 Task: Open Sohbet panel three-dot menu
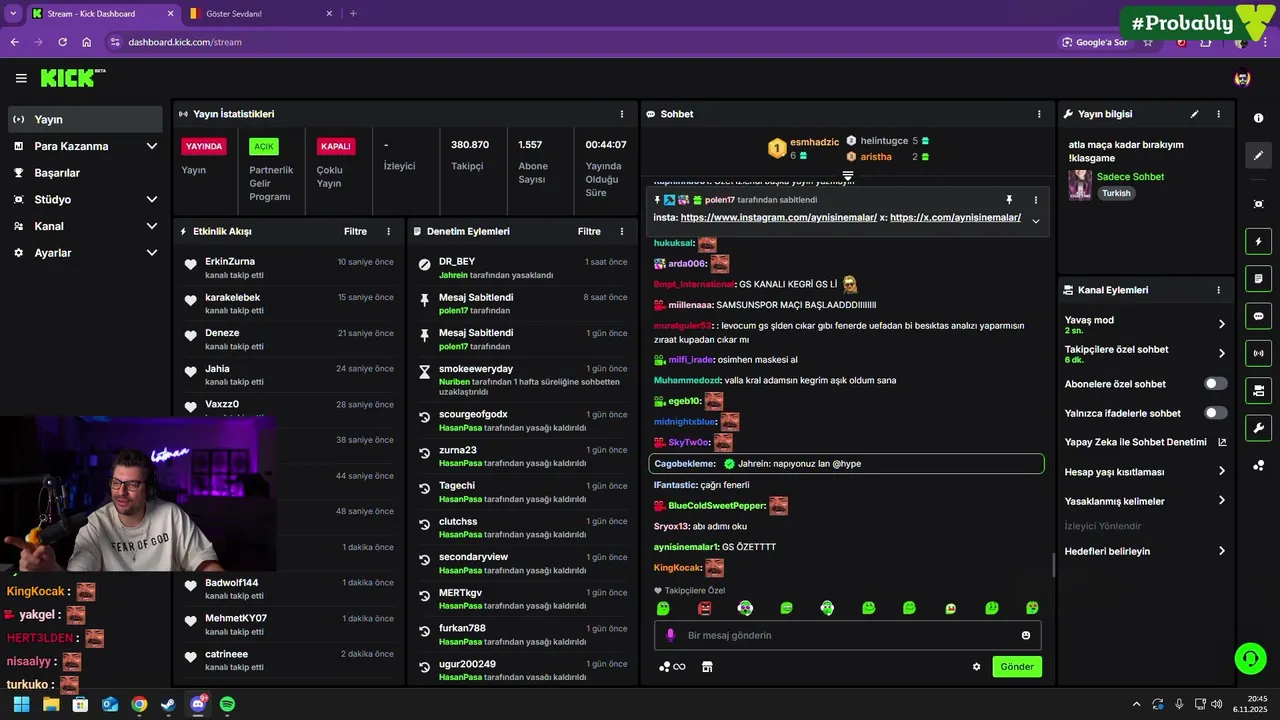click(x=1039, y=114)
